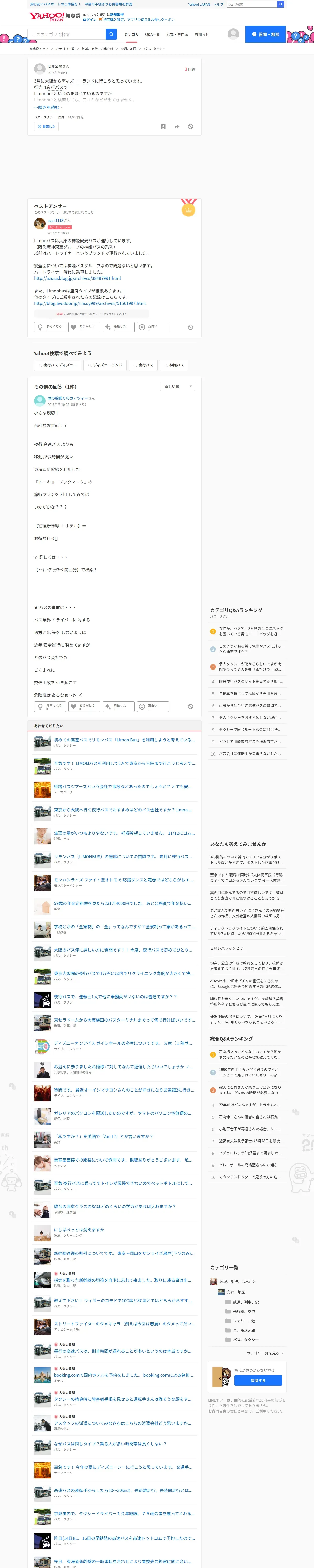Mark best answer as 参考になる
The width and height of the screenshot is (314, 1568).
coord(50,327)
